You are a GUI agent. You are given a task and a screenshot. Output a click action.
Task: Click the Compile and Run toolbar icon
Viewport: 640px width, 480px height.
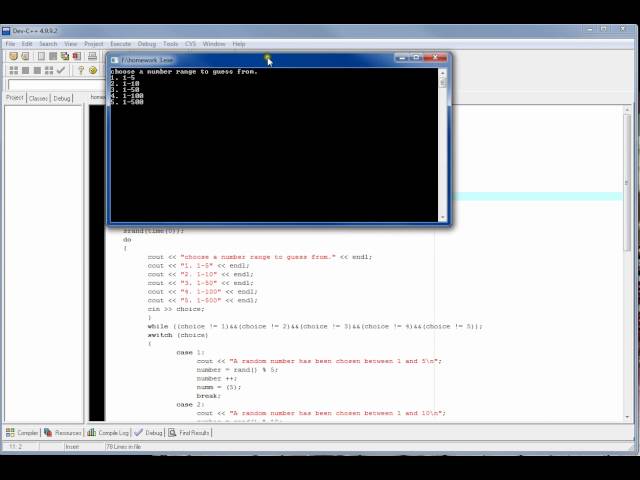pyautogui.click(x=37, y=70)
